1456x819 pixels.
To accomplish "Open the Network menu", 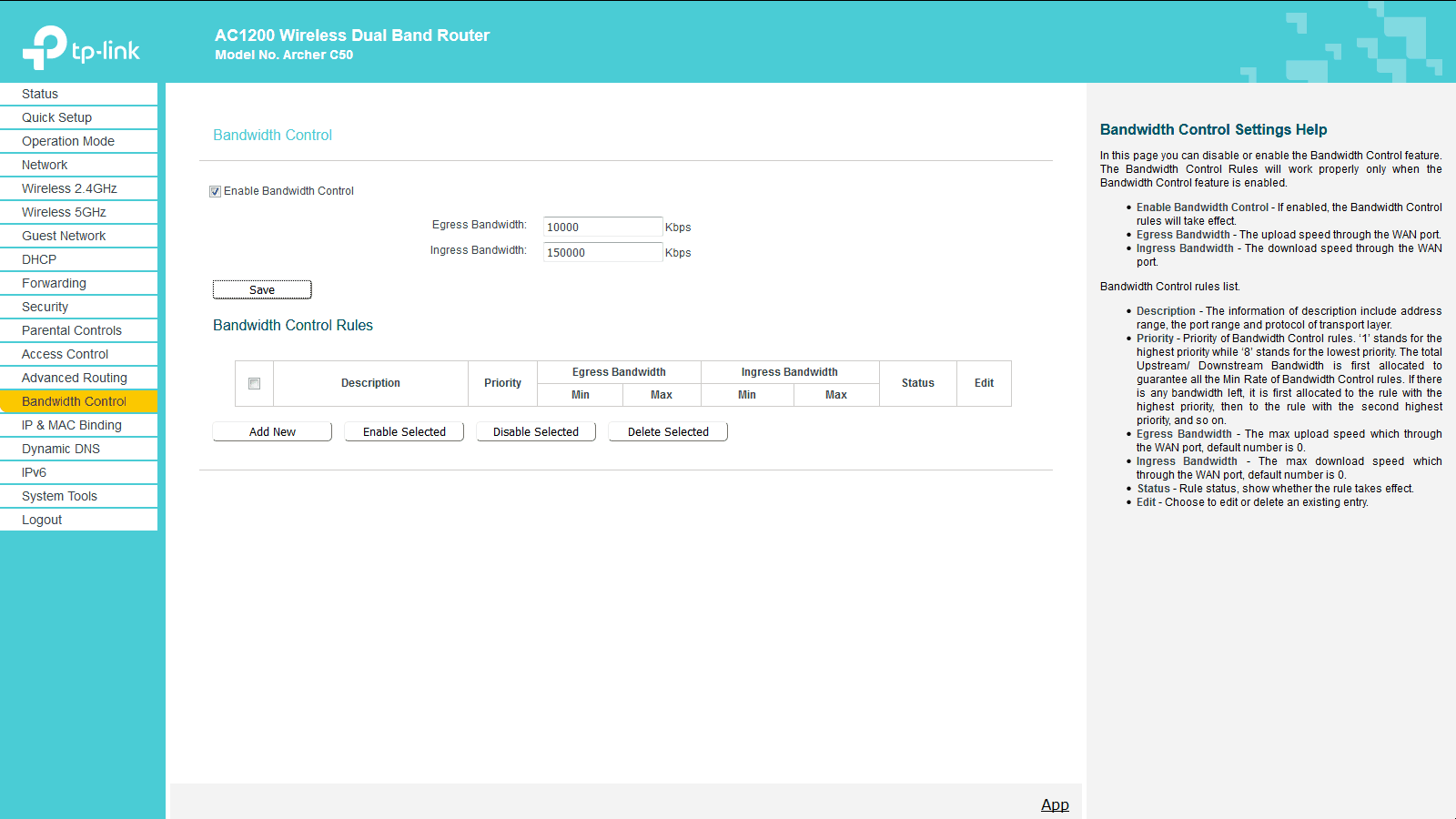I will 78,165.
